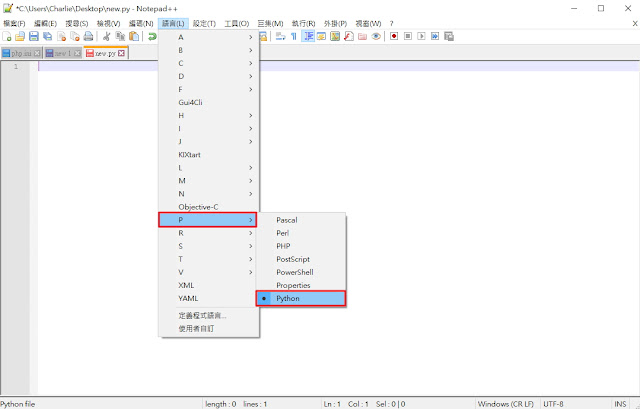Image resolution: width=640 pixels, height=409 pixels.
Task: Start macro recording with red record icon
Action: coord(394,36)
